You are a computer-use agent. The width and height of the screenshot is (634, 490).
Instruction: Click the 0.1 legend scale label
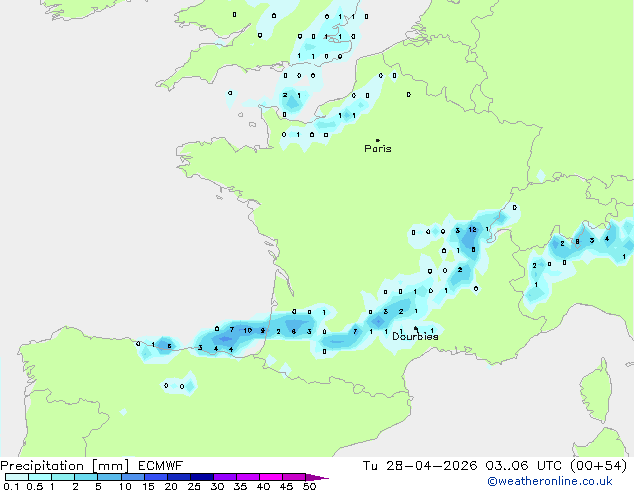pos(11,486)
